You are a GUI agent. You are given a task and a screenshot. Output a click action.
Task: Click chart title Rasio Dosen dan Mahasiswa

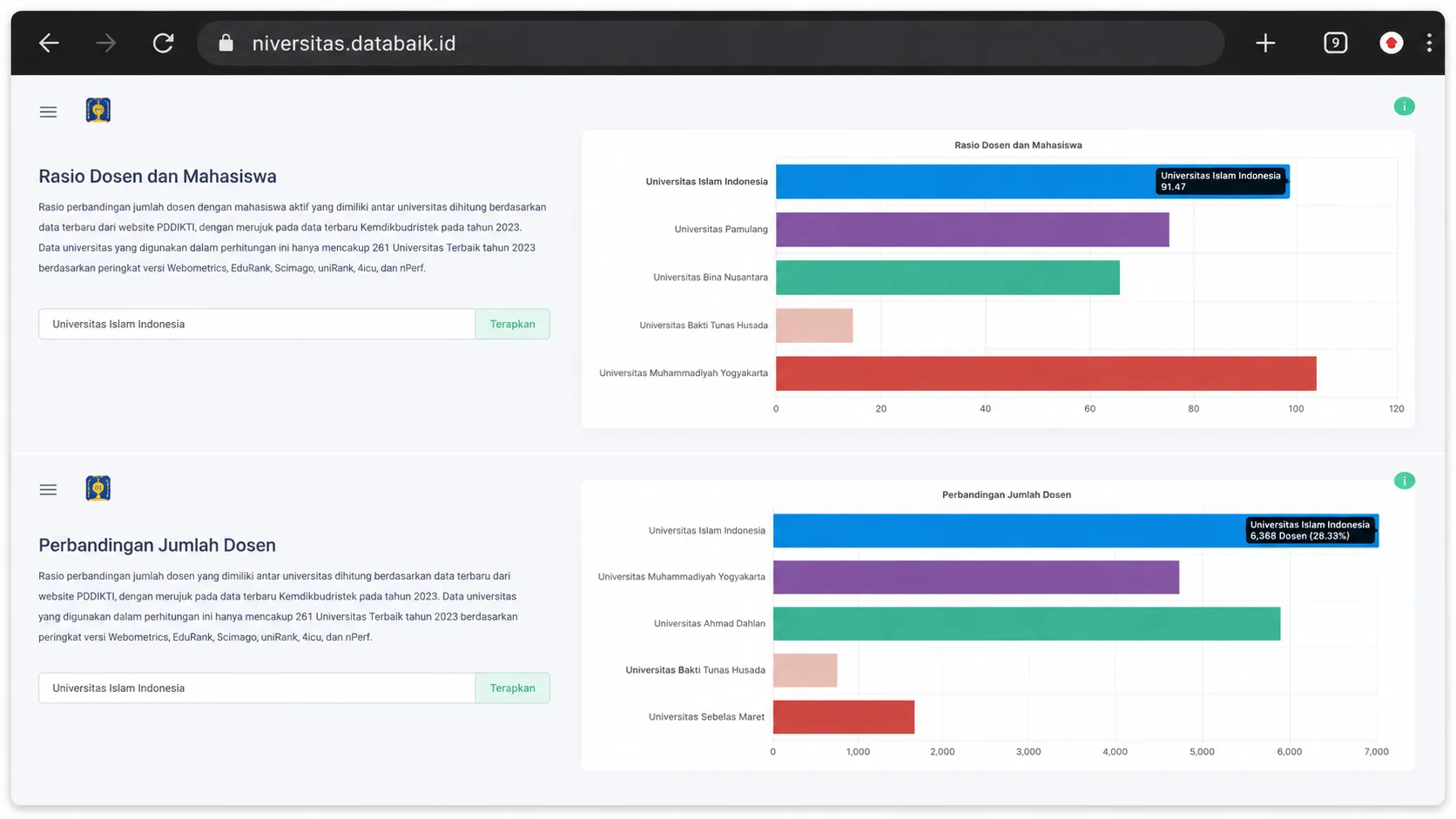(1018, 145)
